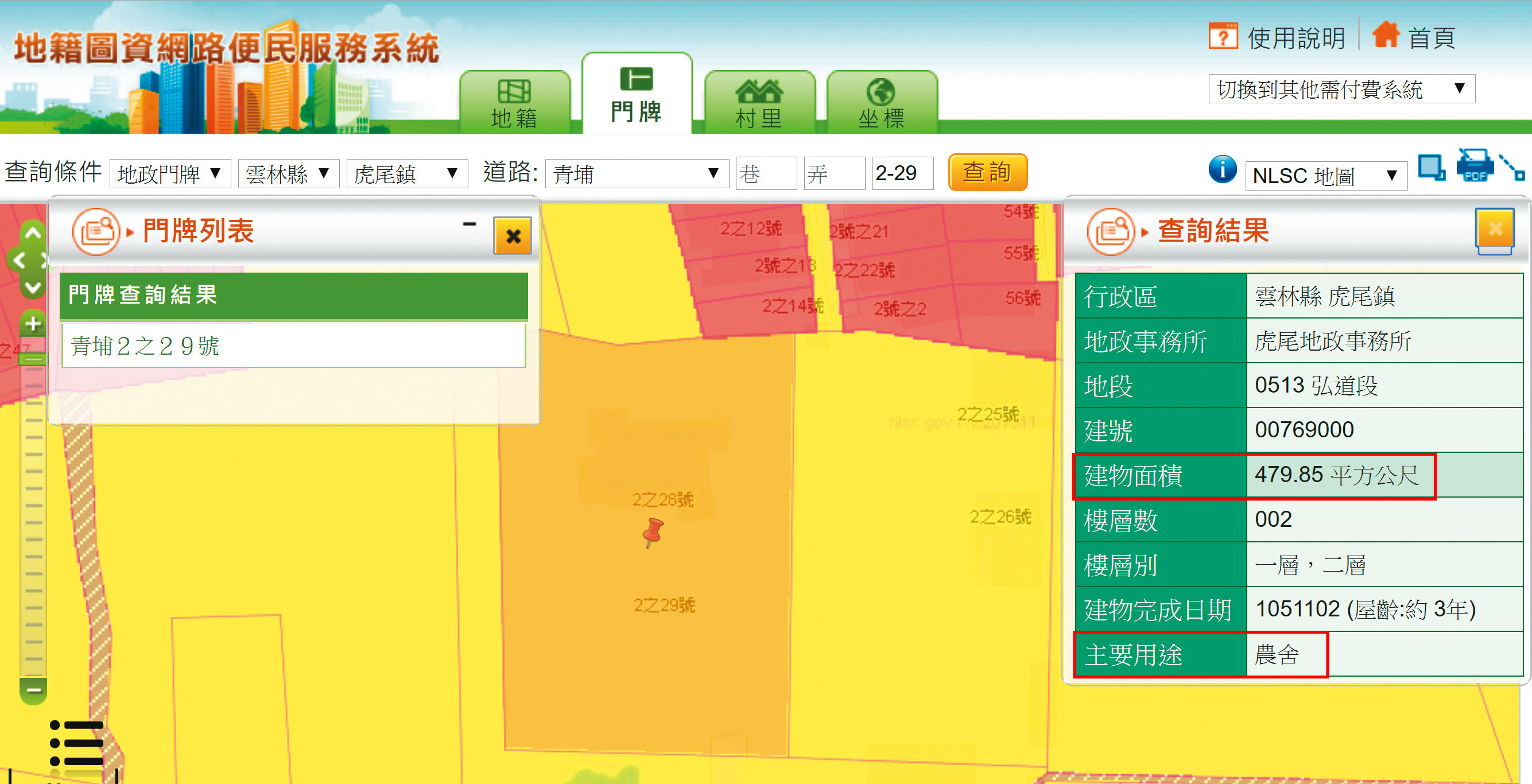1532x784 pixels.
Task: Click the 查詢結果 panel header icon
Action: (x=1110, y=231)
